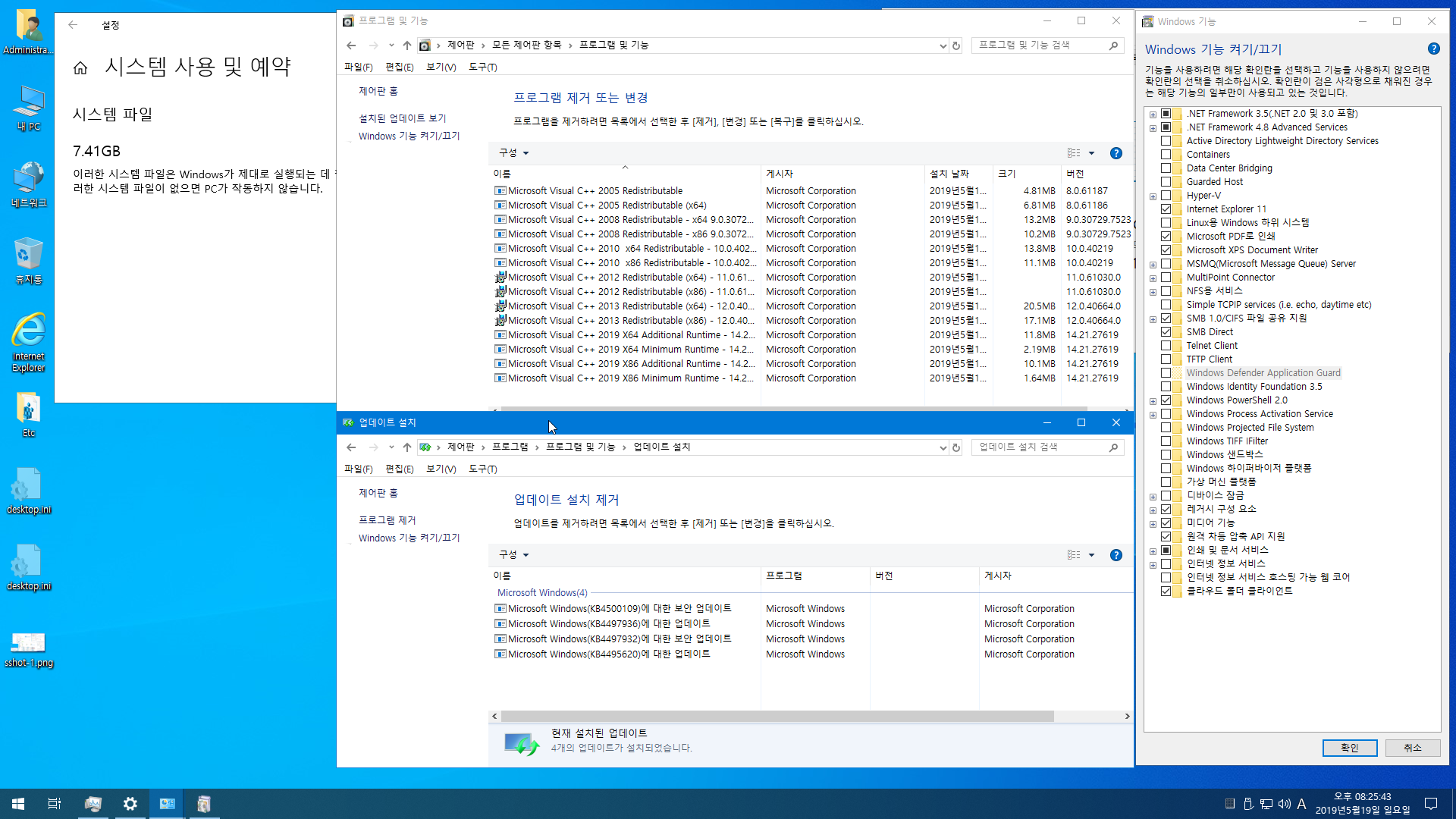Click 설치된 업데이트 보기 link
Image resolution: width=1456 pixels, height=819 pixels.
click(x=402, y=118)
